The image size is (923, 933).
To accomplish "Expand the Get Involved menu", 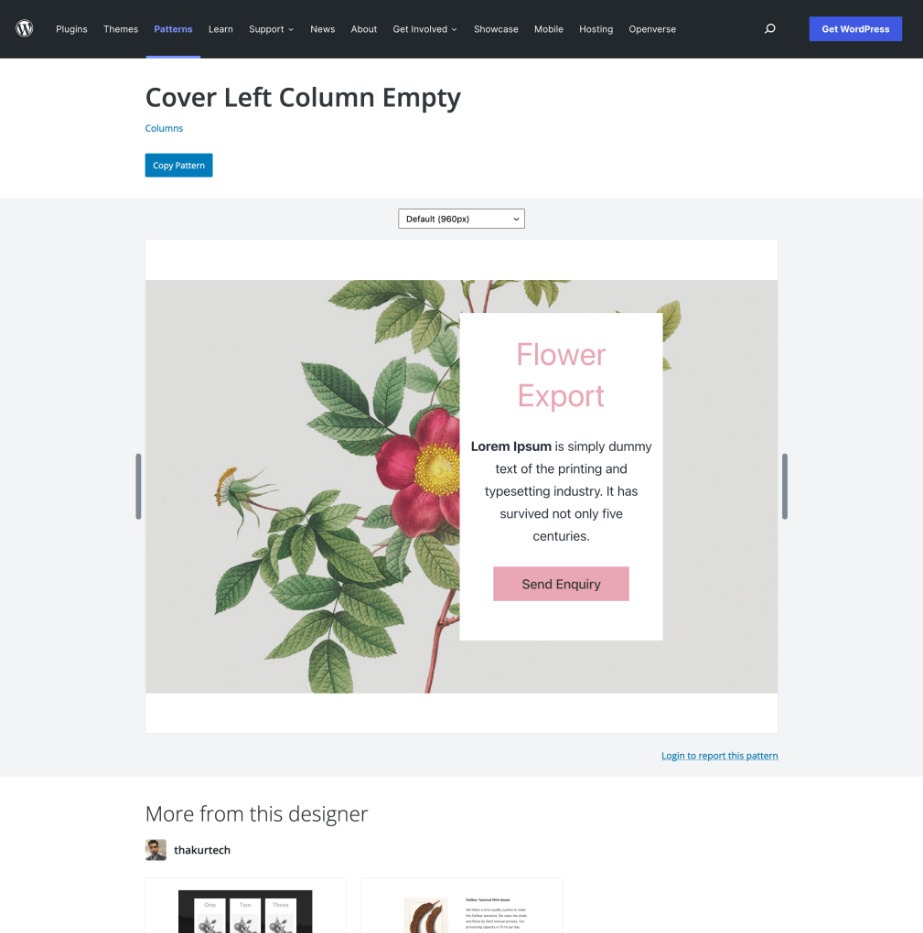I will [x=425, y=29].
